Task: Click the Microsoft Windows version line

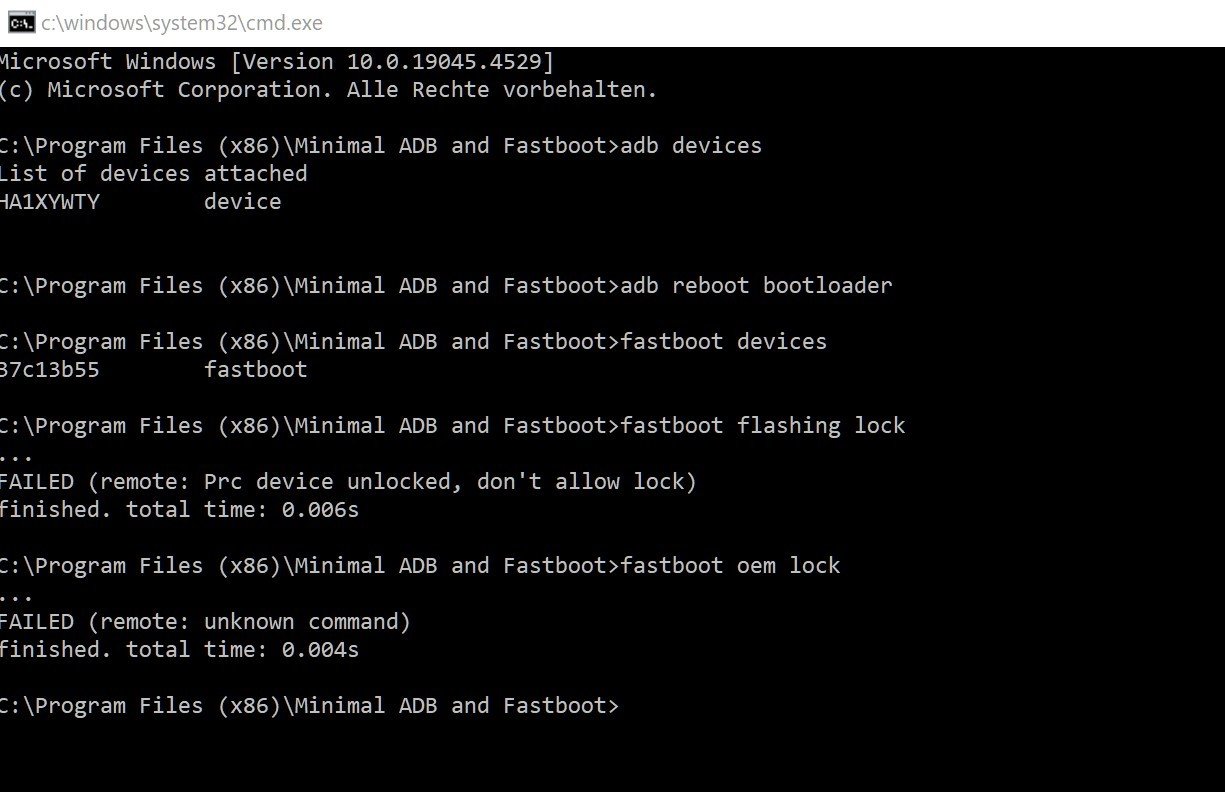Action: coord(276,62)
